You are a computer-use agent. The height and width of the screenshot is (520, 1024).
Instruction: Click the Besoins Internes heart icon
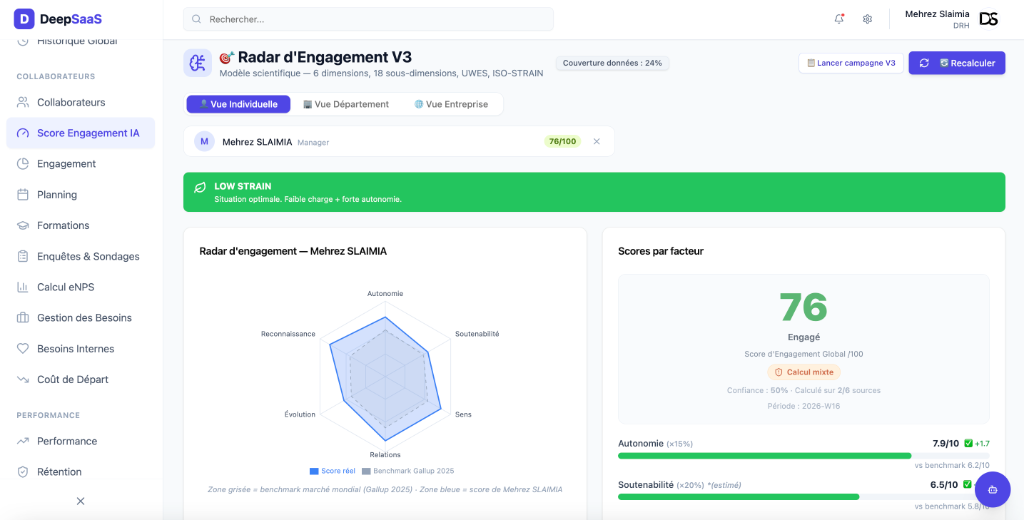23,349
